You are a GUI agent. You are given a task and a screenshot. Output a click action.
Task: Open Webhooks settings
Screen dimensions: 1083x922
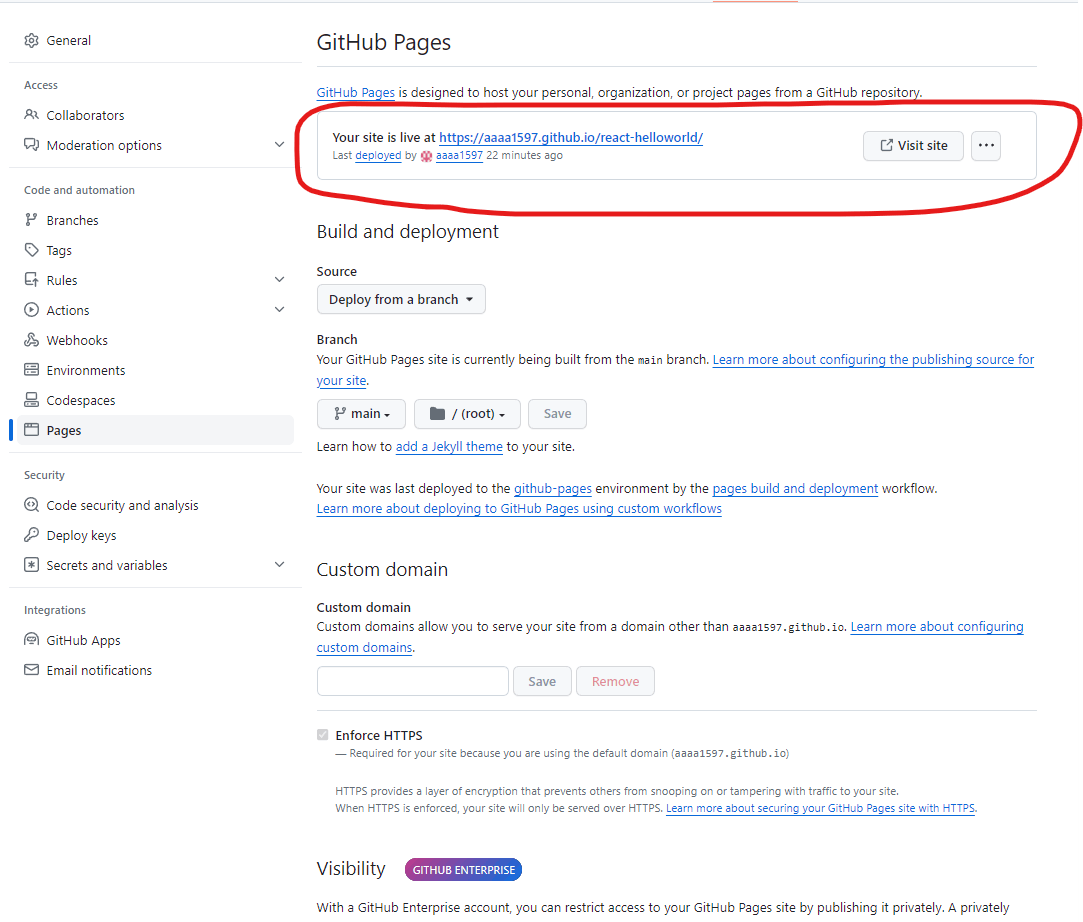pos(77,340)
